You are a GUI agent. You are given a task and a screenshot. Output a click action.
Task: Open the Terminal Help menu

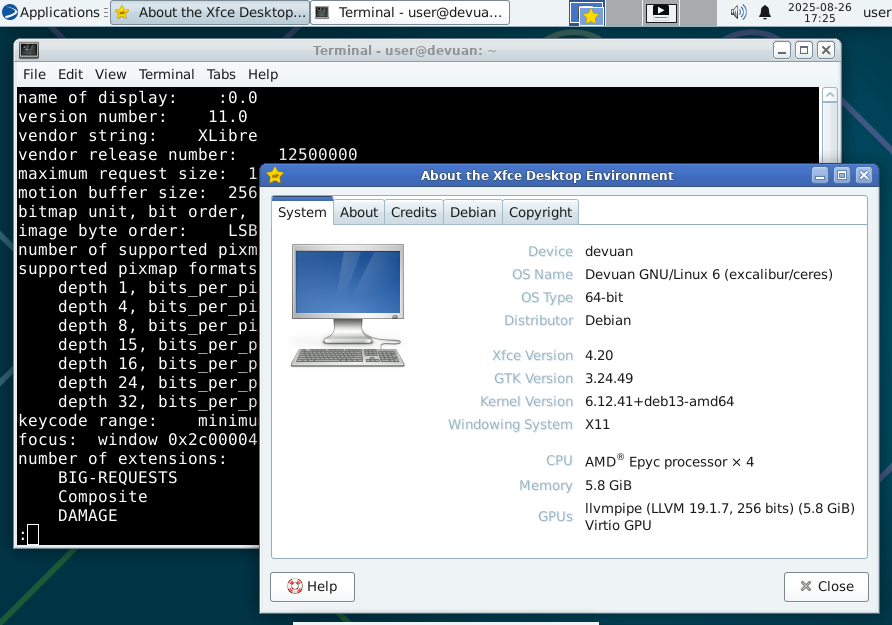[x=263, y=74]
